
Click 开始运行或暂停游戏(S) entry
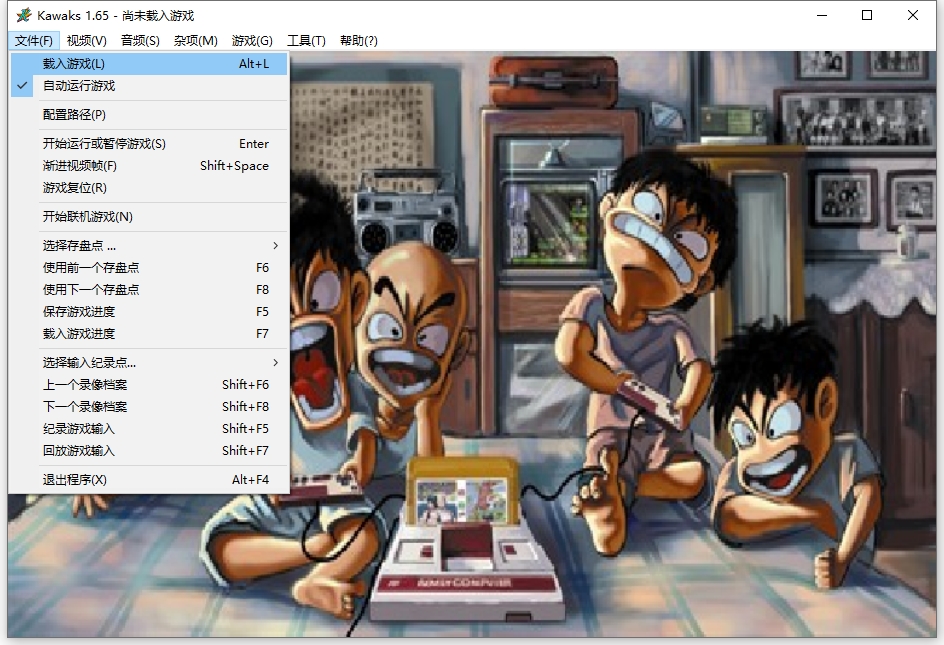149,143
